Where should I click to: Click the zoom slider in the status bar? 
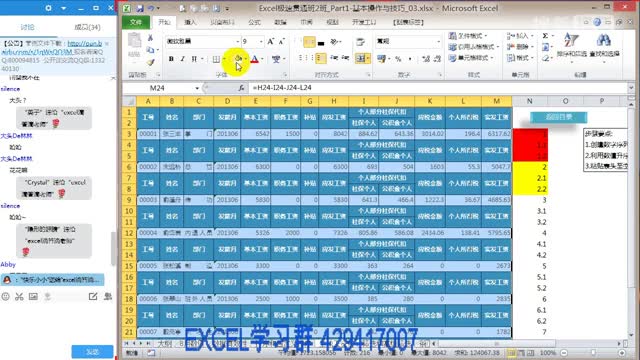593,353
